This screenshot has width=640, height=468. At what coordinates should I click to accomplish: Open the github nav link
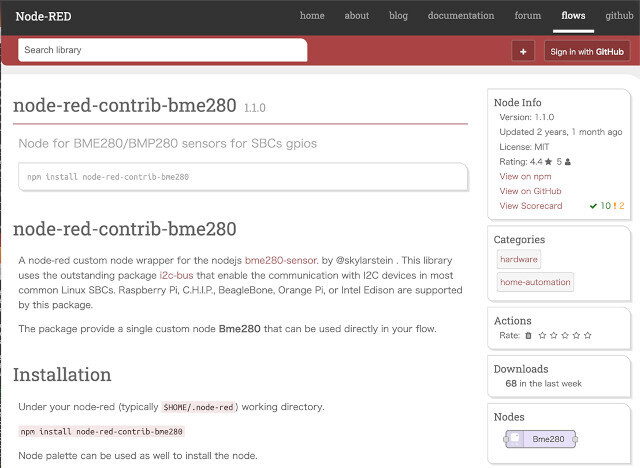(x=619, y=16)
